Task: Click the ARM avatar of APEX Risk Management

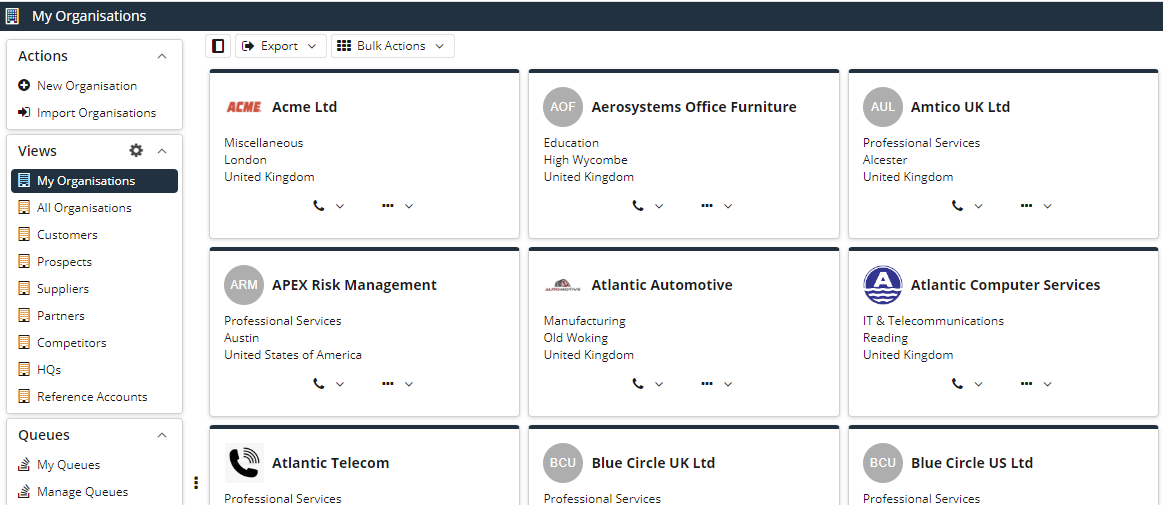Action: (244, 285)
